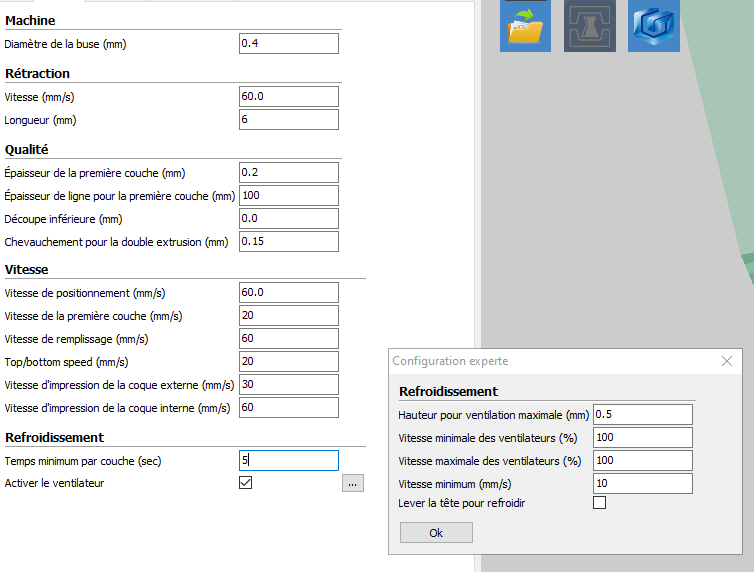Click the Rétraction Vitesse field
The image size is (754, 572).
click(289, 96)
